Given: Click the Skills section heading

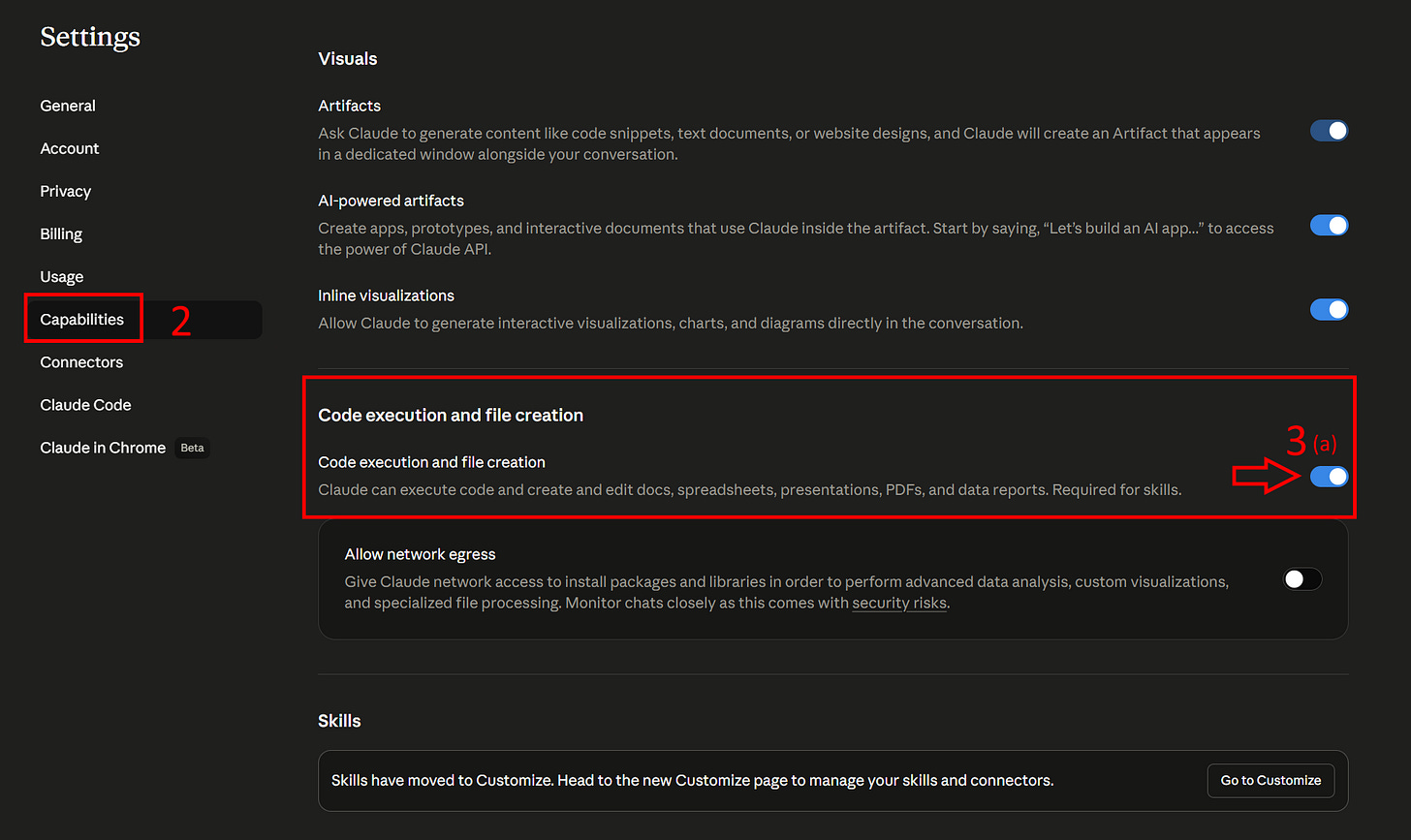Looking at the screenshot, I should click(339, 721).
